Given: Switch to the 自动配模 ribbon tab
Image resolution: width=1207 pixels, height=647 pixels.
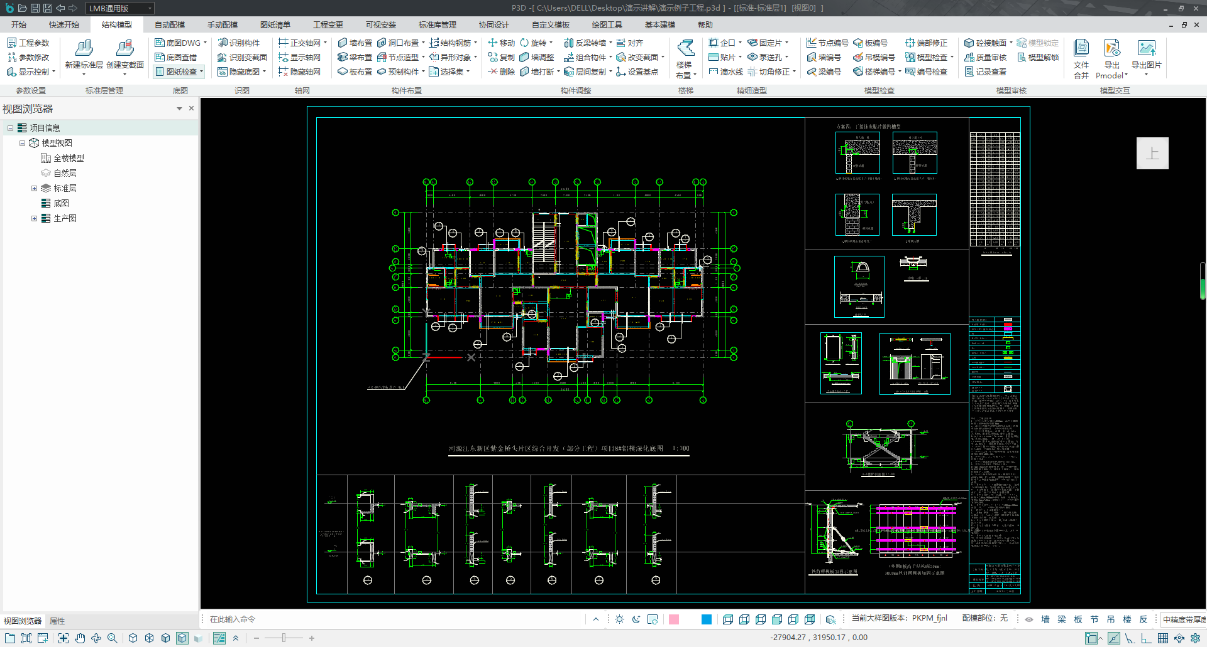Looking at the screenshot, I should [x=169, y=23].
